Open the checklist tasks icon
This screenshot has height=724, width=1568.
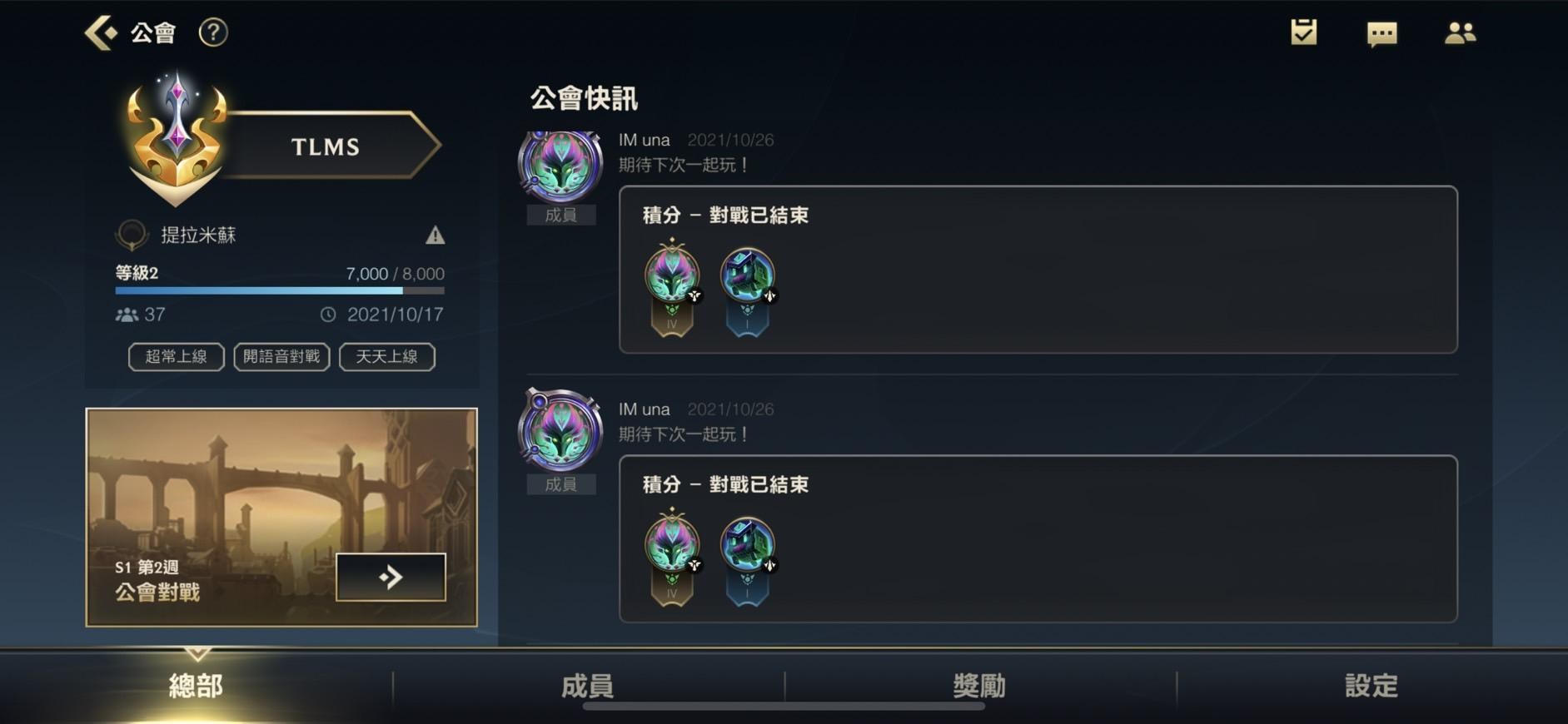(x=1303, y=32)
